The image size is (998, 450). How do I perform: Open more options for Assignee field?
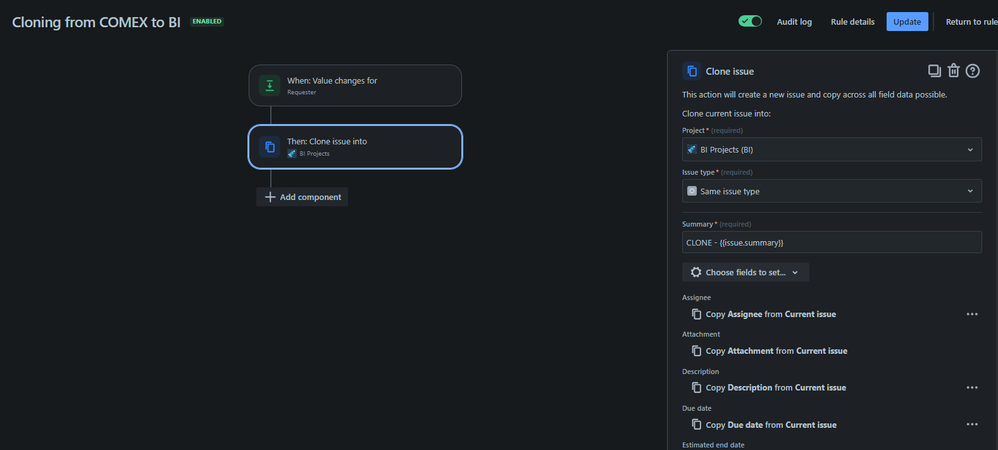[972, 314]
